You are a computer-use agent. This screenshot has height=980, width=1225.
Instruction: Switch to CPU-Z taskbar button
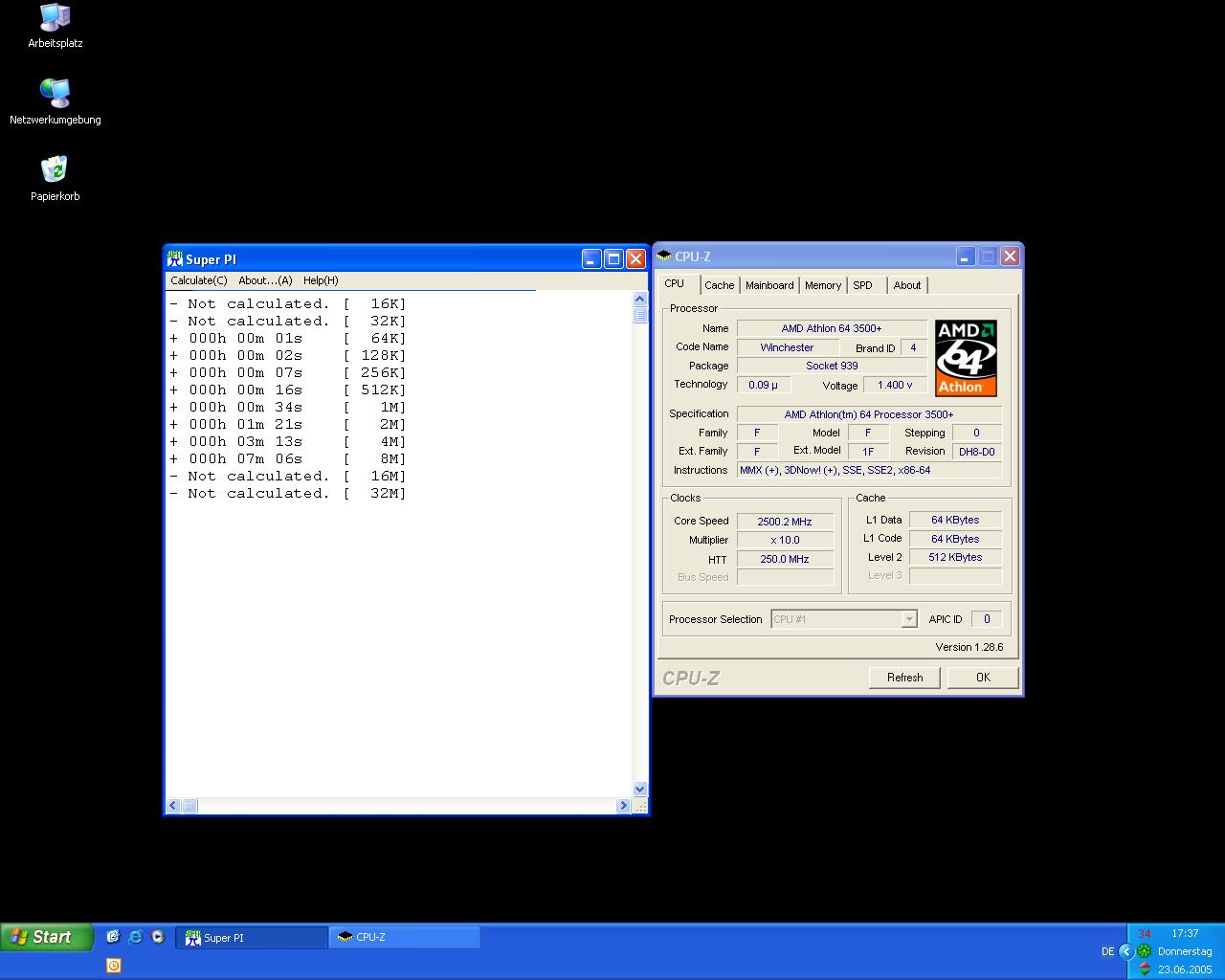click(x=405, y=938)
